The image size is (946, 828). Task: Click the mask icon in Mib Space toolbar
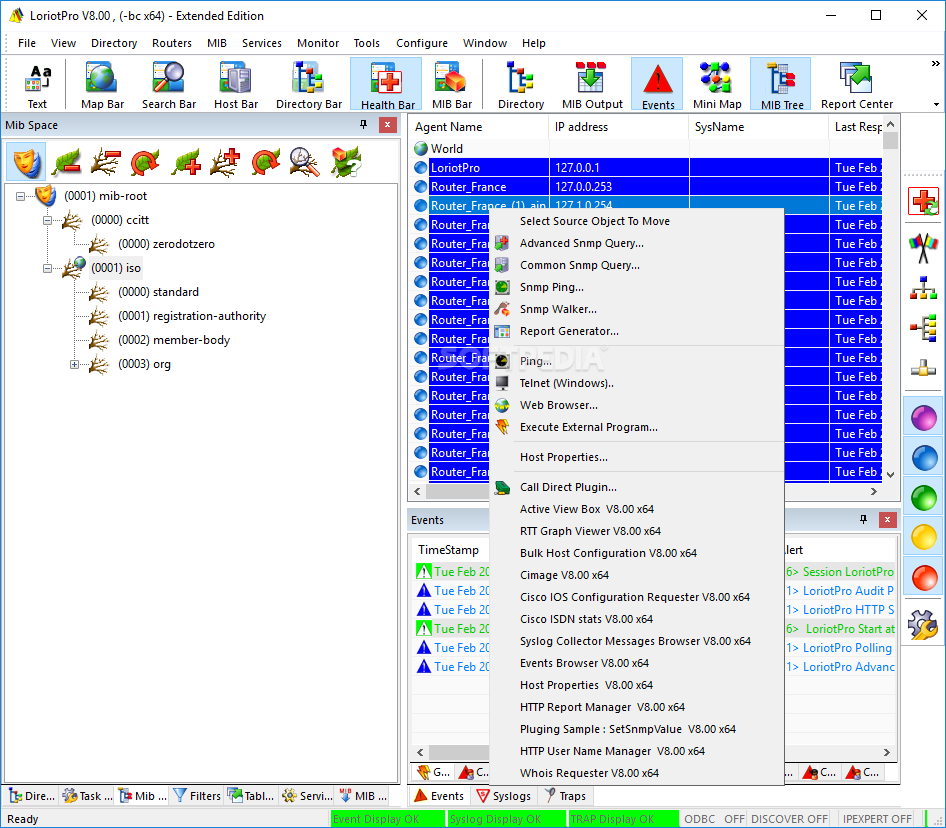[26, 162]
